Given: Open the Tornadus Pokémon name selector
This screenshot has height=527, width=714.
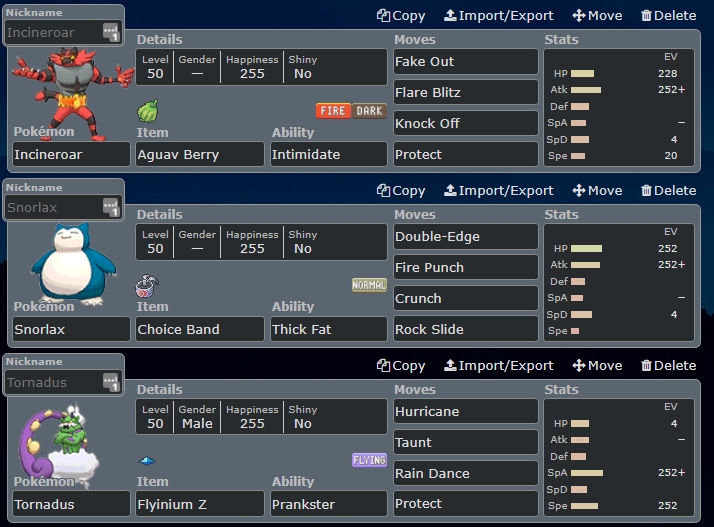Looking at the screenshot, I should click(x=70, y=504).
